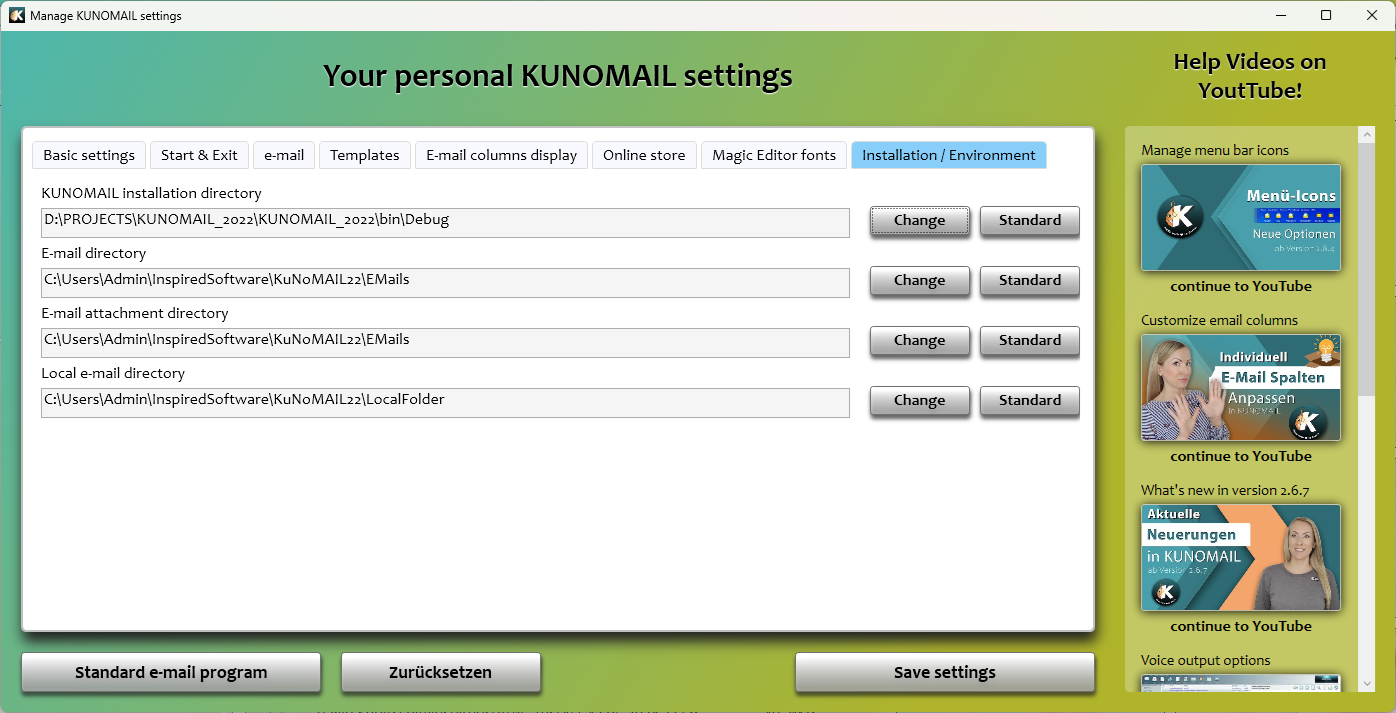Click the 'E-mail directory' label
The image size is (1396, 713).
pyautogui.click(x=94, y=253)
